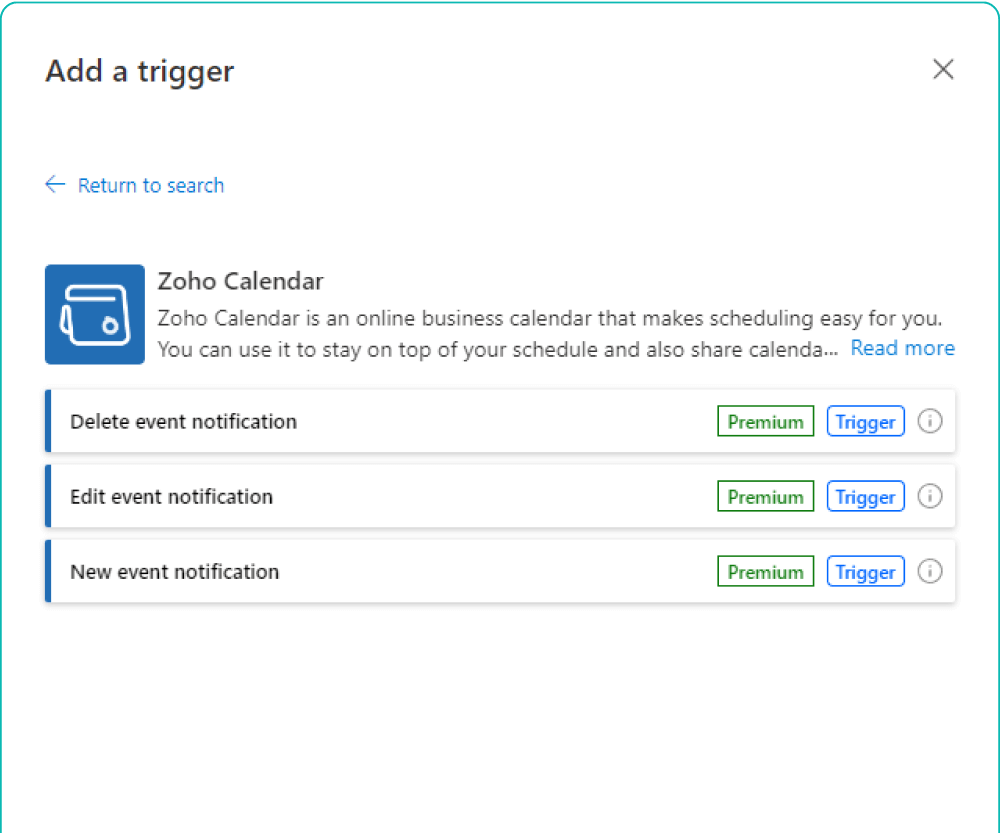The width and height of the screenshot is (1000, 833).
Task: Click Trigger badge on Edit event notification
Action: tap(865, 496)
